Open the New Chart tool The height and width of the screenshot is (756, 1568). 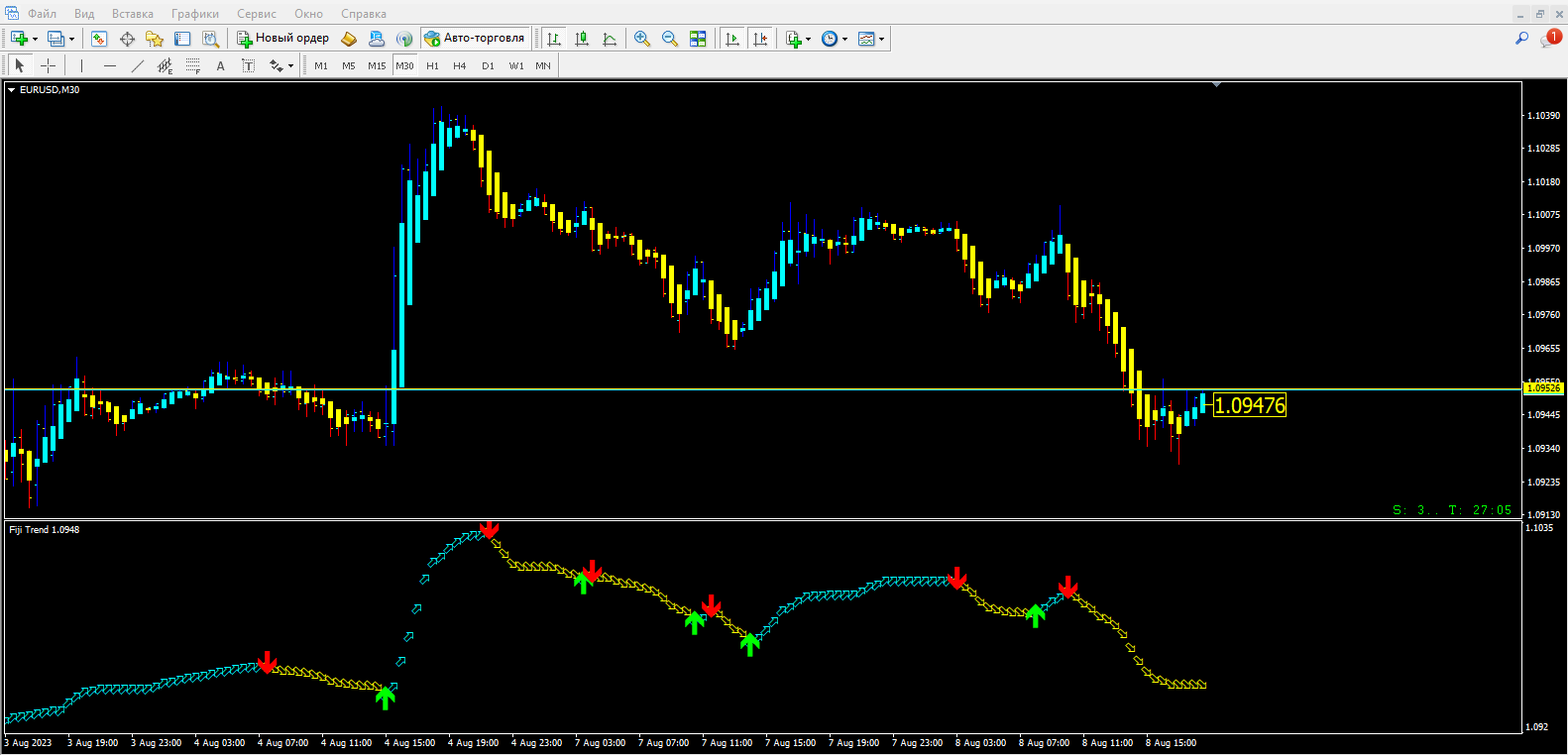(19, 39)
